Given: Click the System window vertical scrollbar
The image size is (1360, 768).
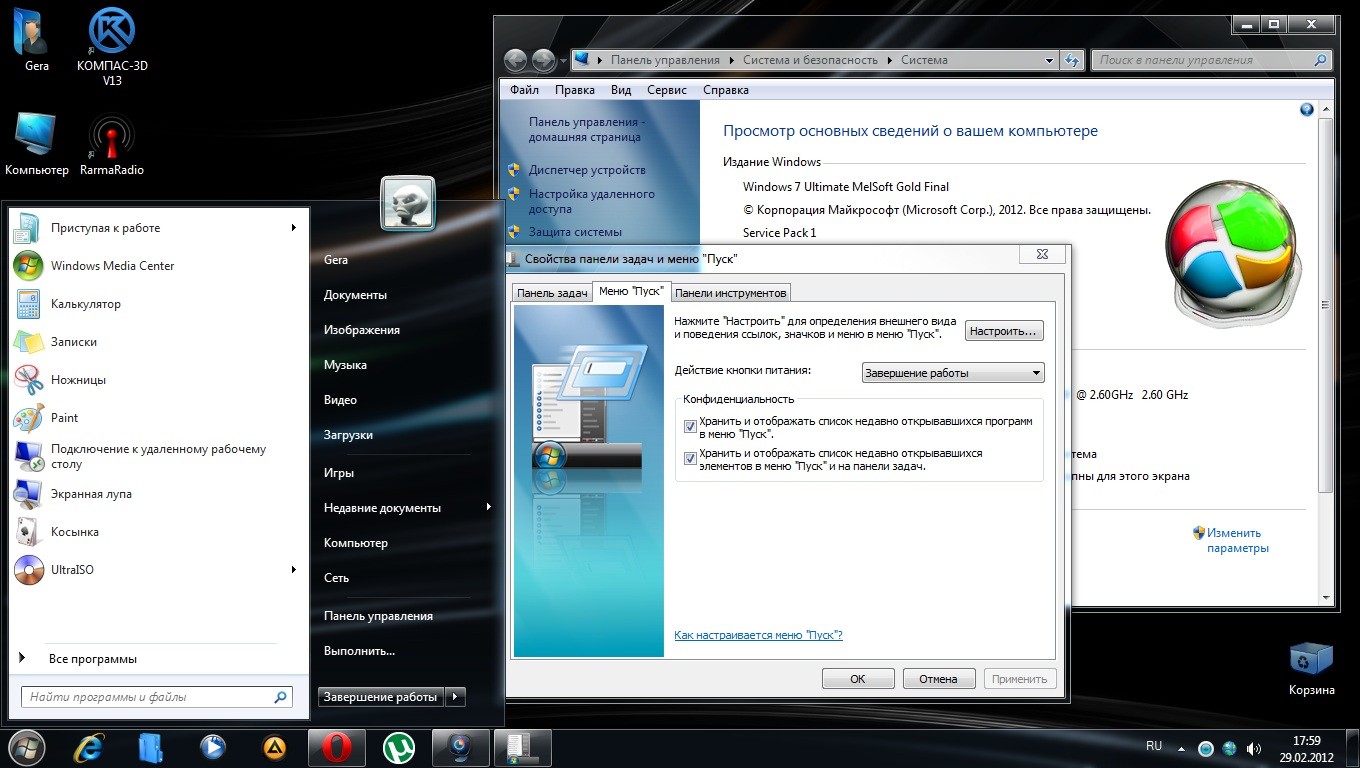Looking at the screenshot, I should pos(1326,305).
